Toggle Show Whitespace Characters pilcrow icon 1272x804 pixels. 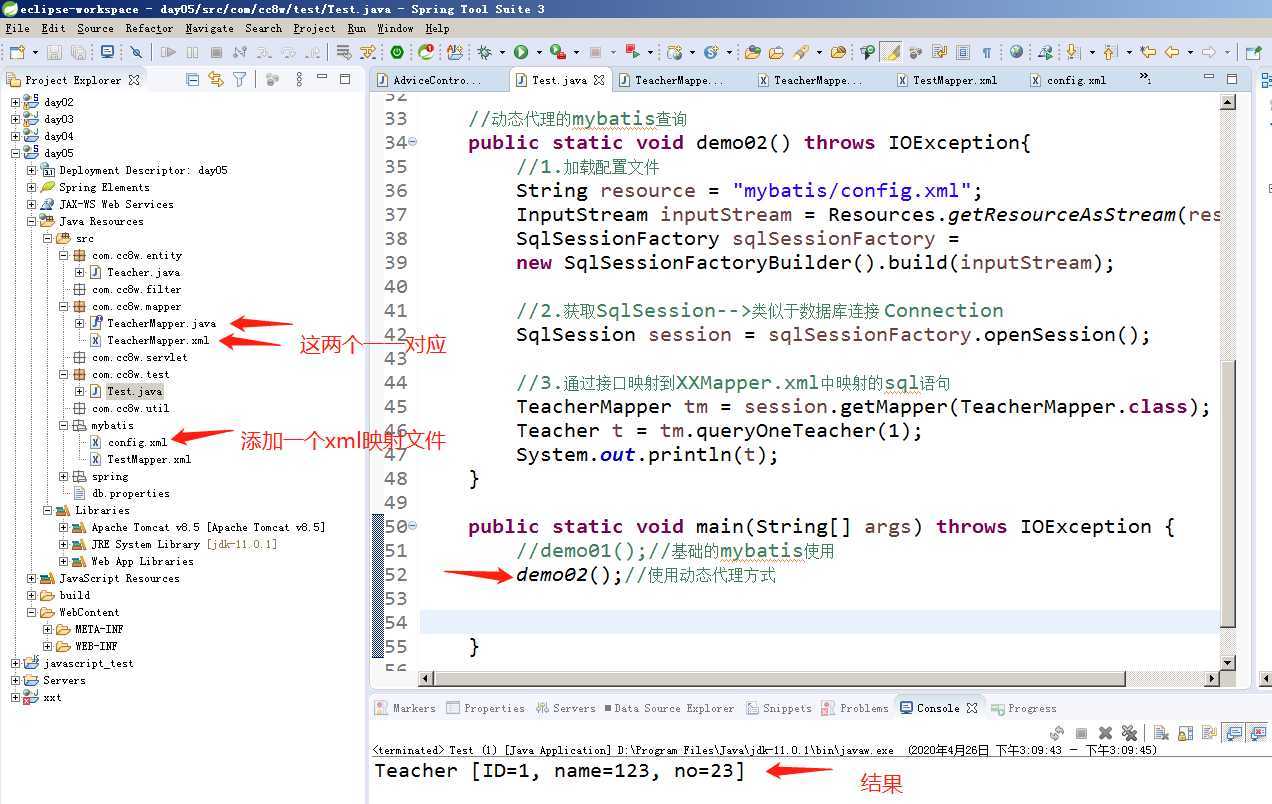(987, 52)
